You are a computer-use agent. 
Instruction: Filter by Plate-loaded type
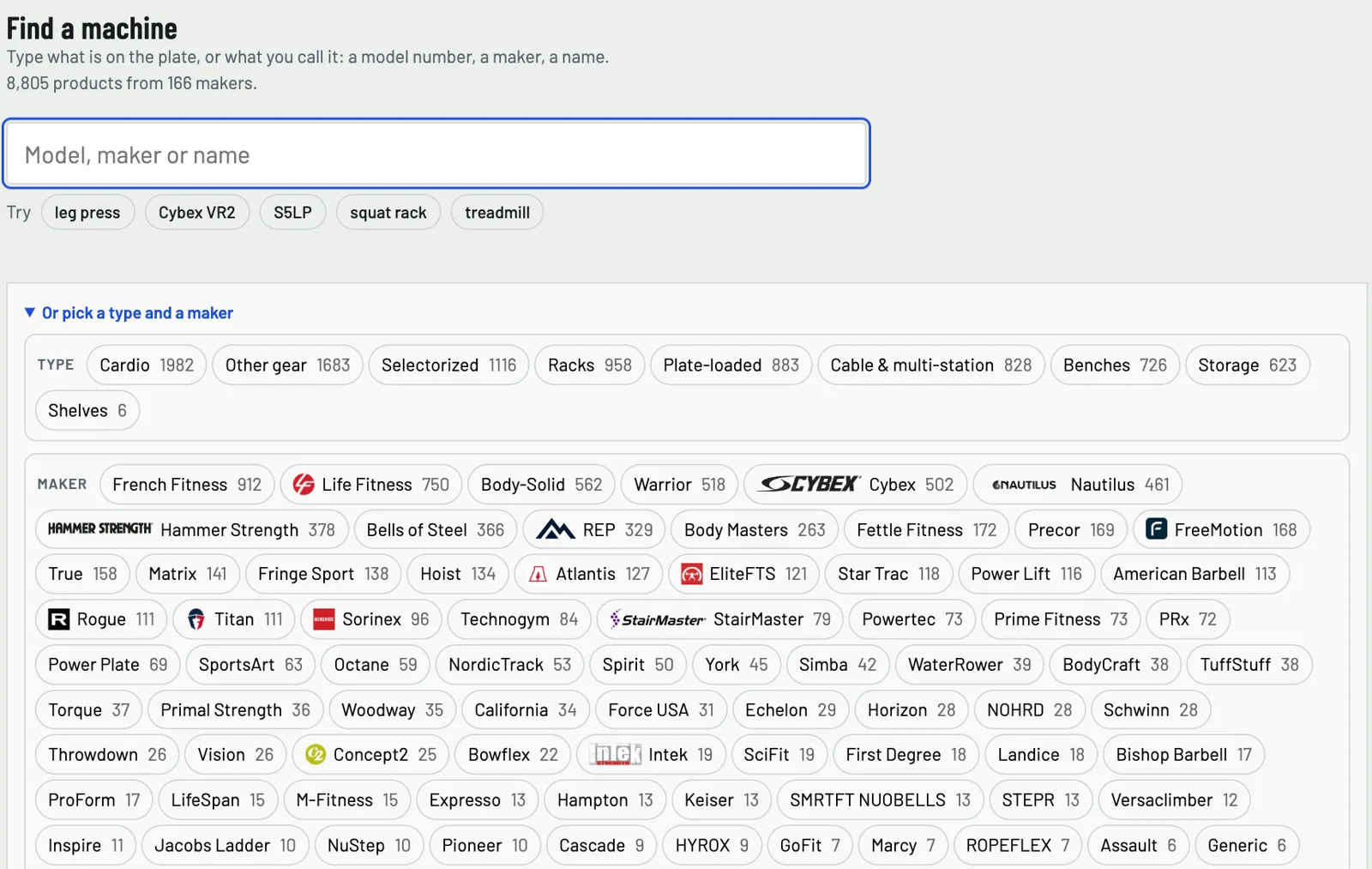tap(731, 365)
